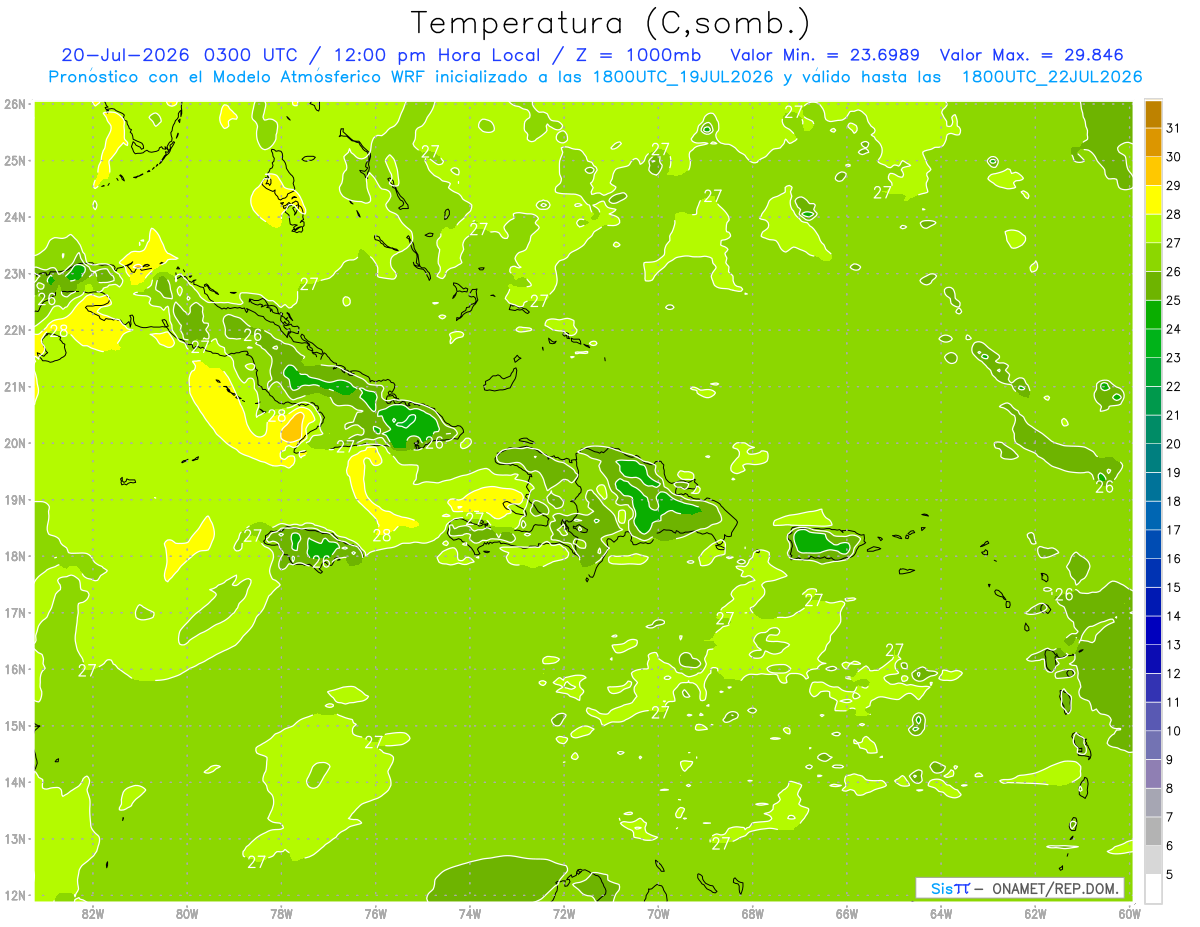The image size is (1200, 927).
Task: Click the 74W longitude axis label
Action: (x=470, y=913)
